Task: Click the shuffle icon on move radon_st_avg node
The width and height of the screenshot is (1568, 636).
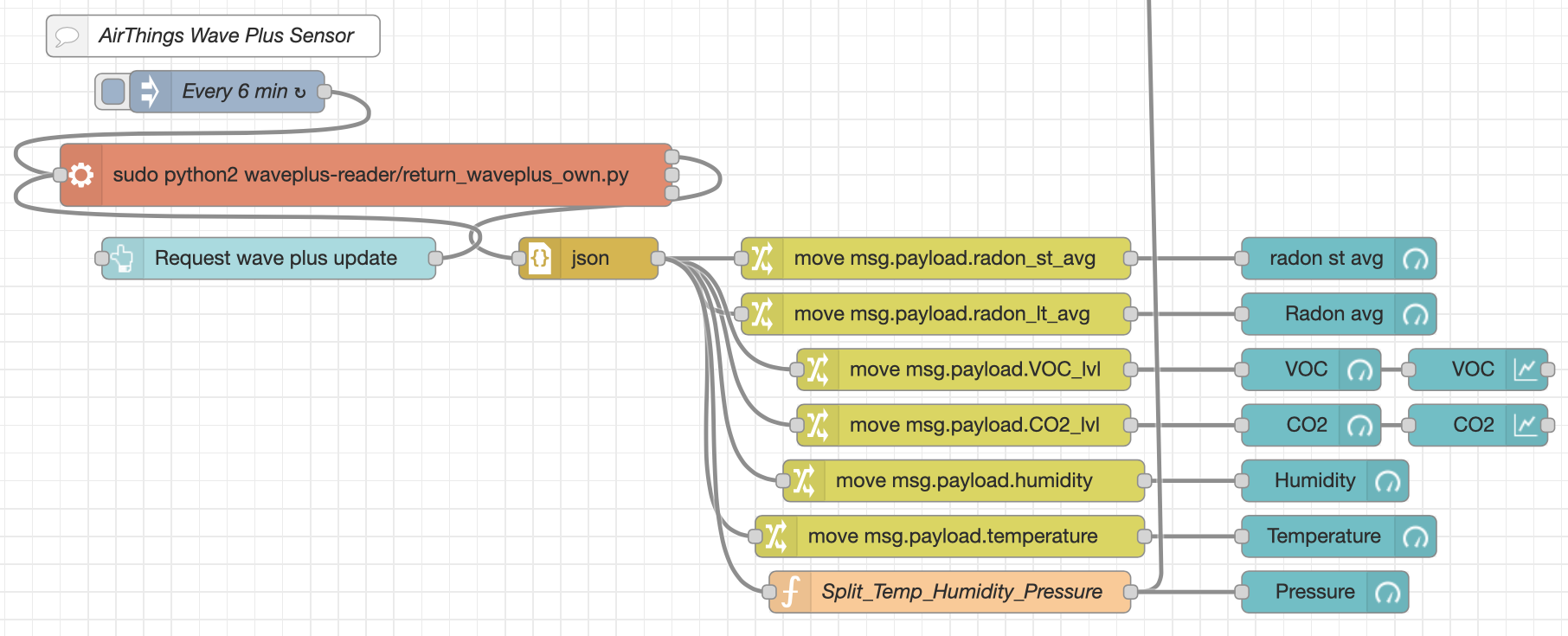Action: click(762, 258)
